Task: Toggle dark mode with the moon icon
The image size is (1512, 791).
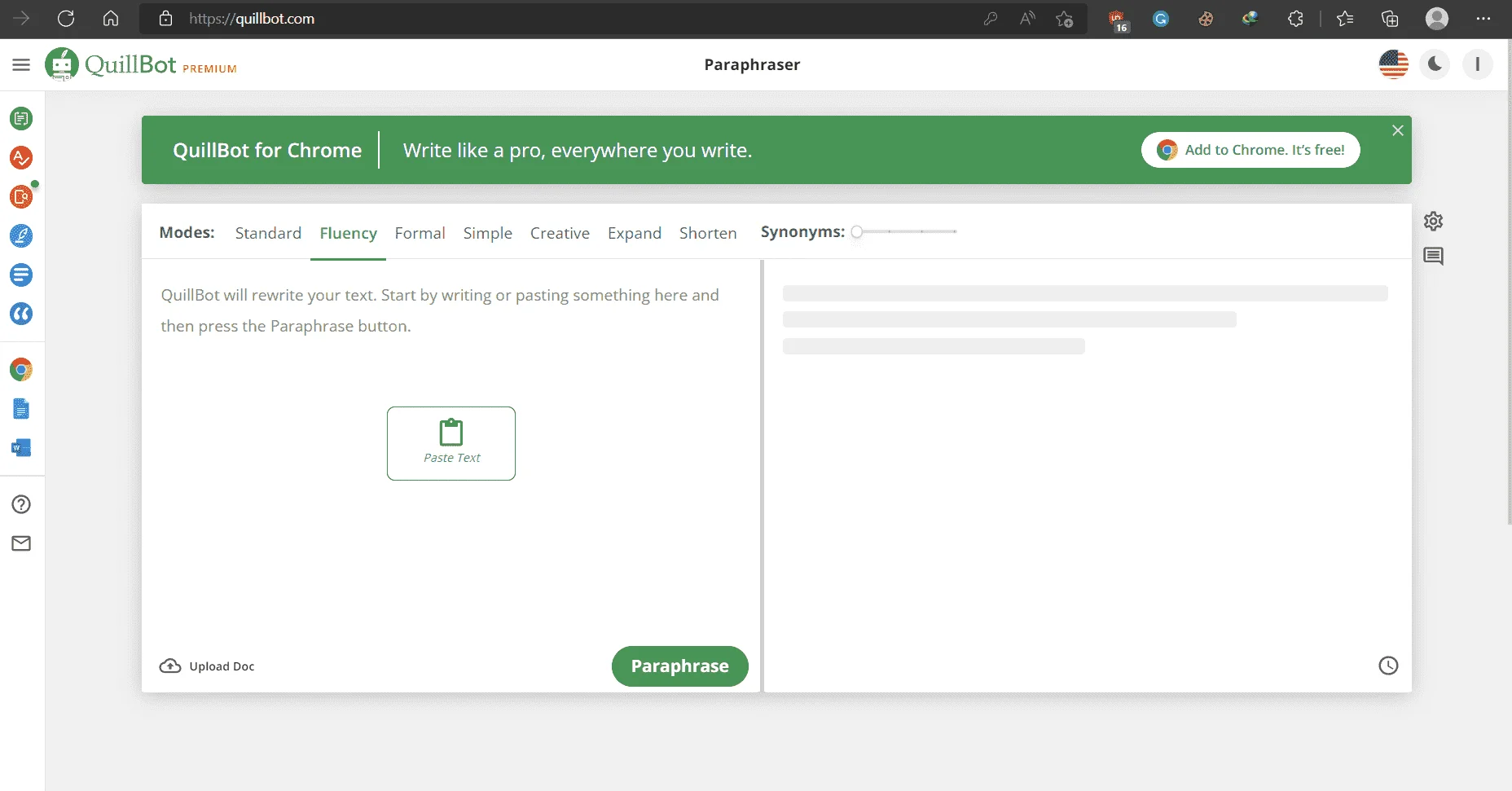Action: (1435, 64)
